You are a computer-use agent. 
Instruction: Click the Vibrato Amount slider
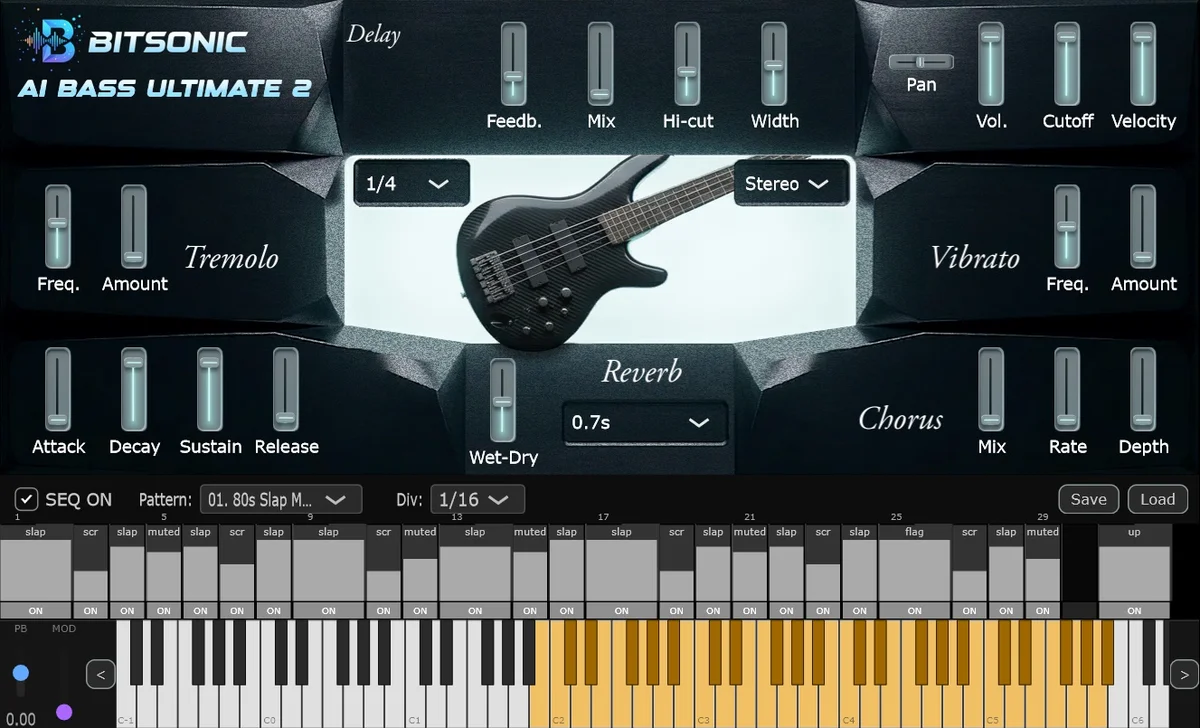coord(1143,227)
